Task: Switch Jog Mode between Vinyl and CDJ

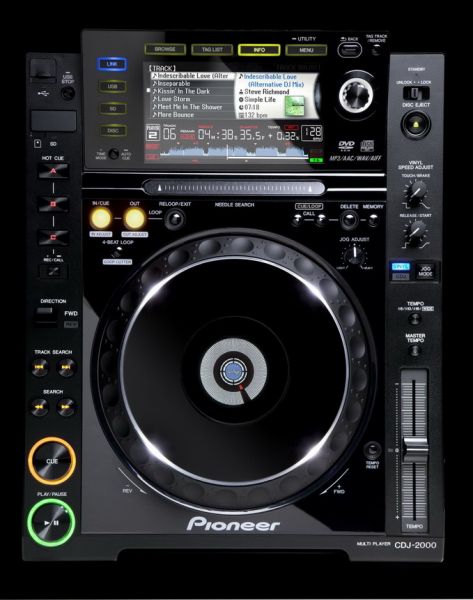Action: (425, 271)
